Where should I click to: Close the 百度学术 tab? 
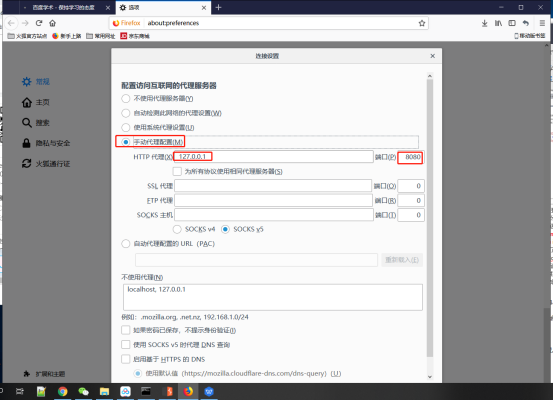(x=108, y=7)
